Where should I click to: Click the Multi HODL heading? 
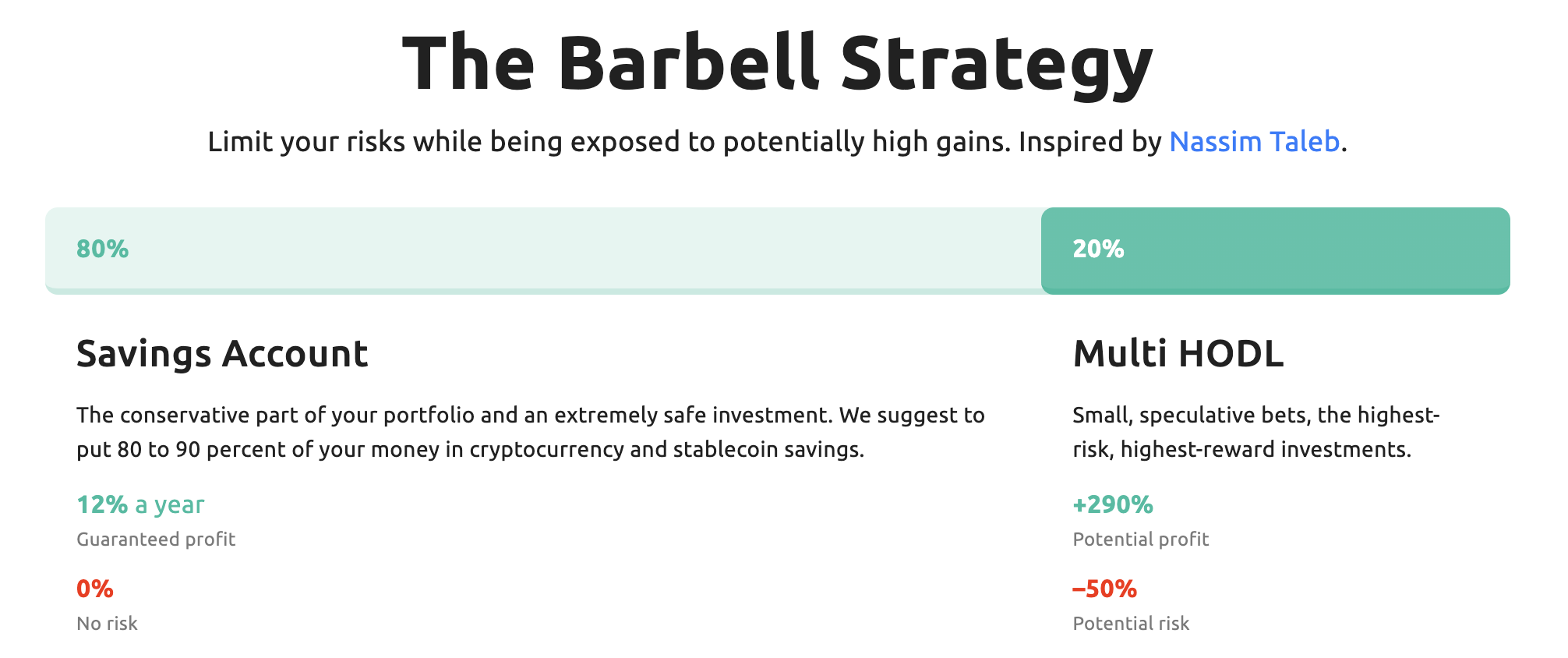click(1178, 353)
